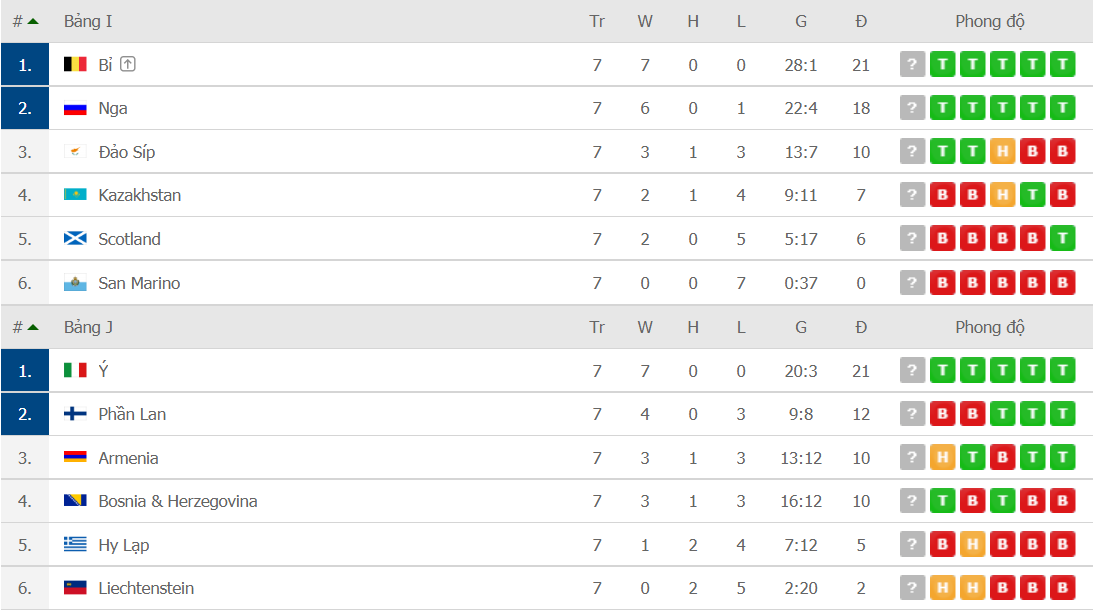Click the Belgium flag icon in Bảng I
Viewport: 1093px width, 610px height.
[75, 65]
